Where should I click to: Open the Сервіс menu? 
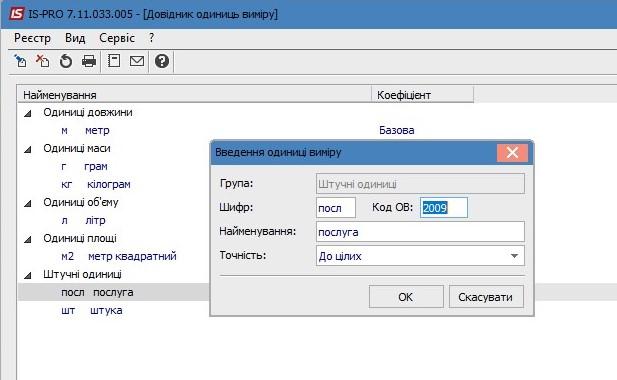[x=117, y=38]
